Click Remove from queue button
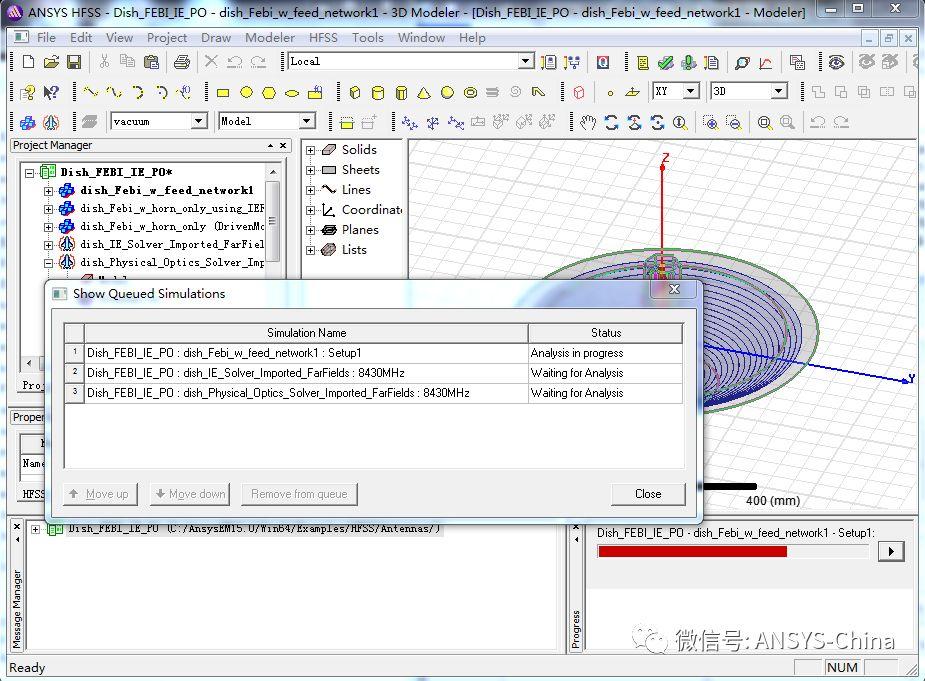 [299, 494]
